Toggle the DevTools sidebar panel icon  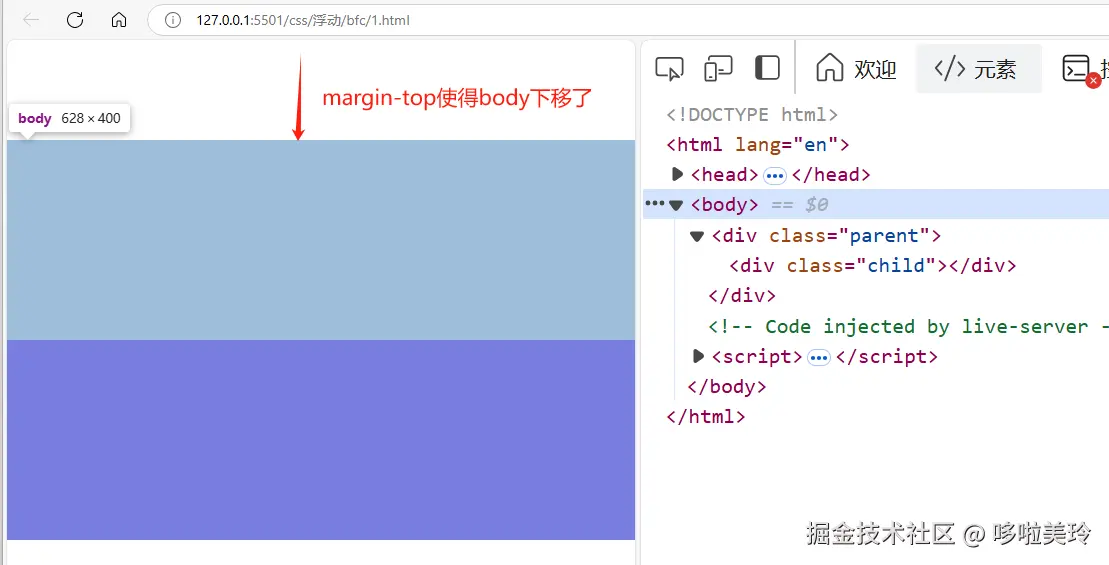tap(767, 69)
